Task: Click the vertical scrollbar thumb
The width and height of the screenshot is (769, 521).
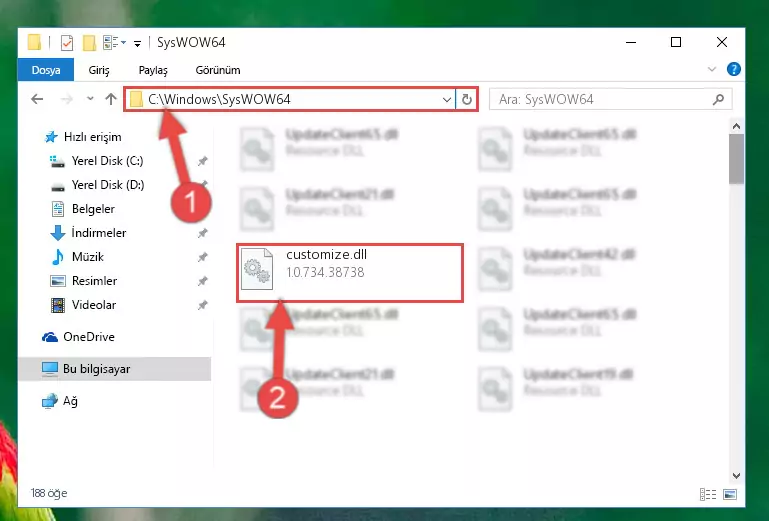Action: (x=736, y=159)
